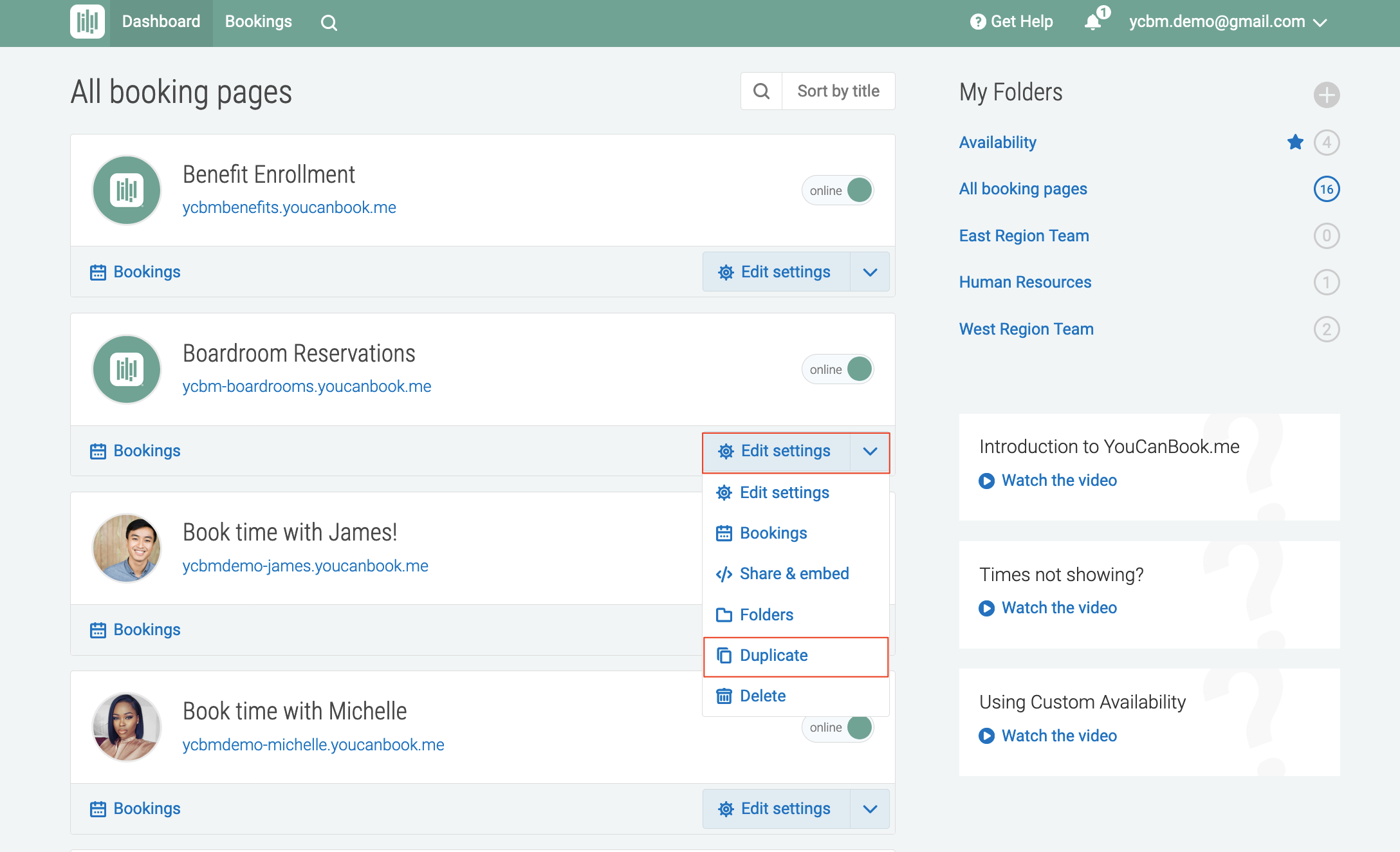
Task: Click the starred Availability folder star
Action: click(1294, 142)
